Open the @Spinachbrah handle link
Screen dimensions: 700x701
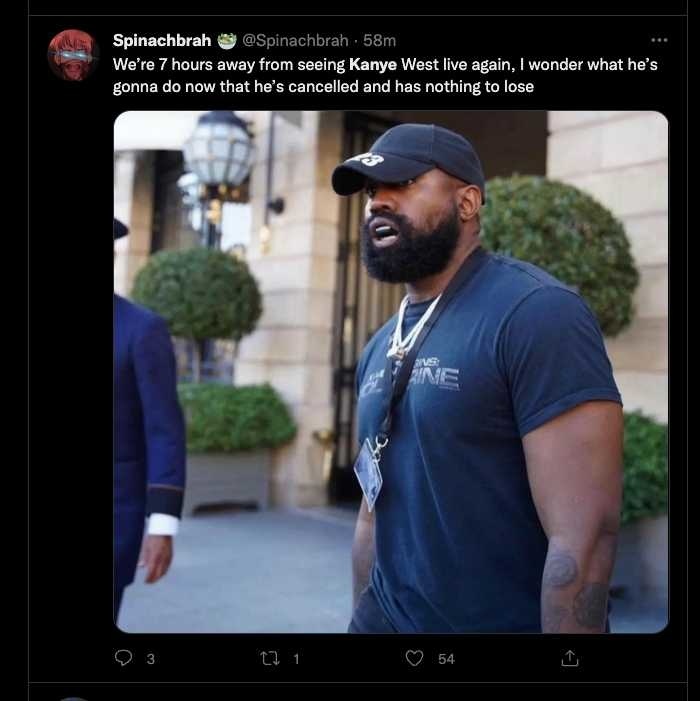tap(295, 41)
